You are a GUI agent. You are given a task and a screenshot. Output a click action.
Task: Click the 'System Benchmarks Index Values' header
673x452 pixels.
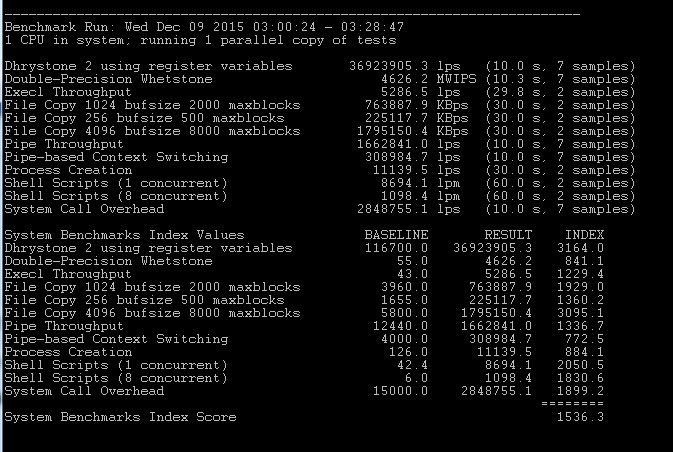tap(124, 235)
